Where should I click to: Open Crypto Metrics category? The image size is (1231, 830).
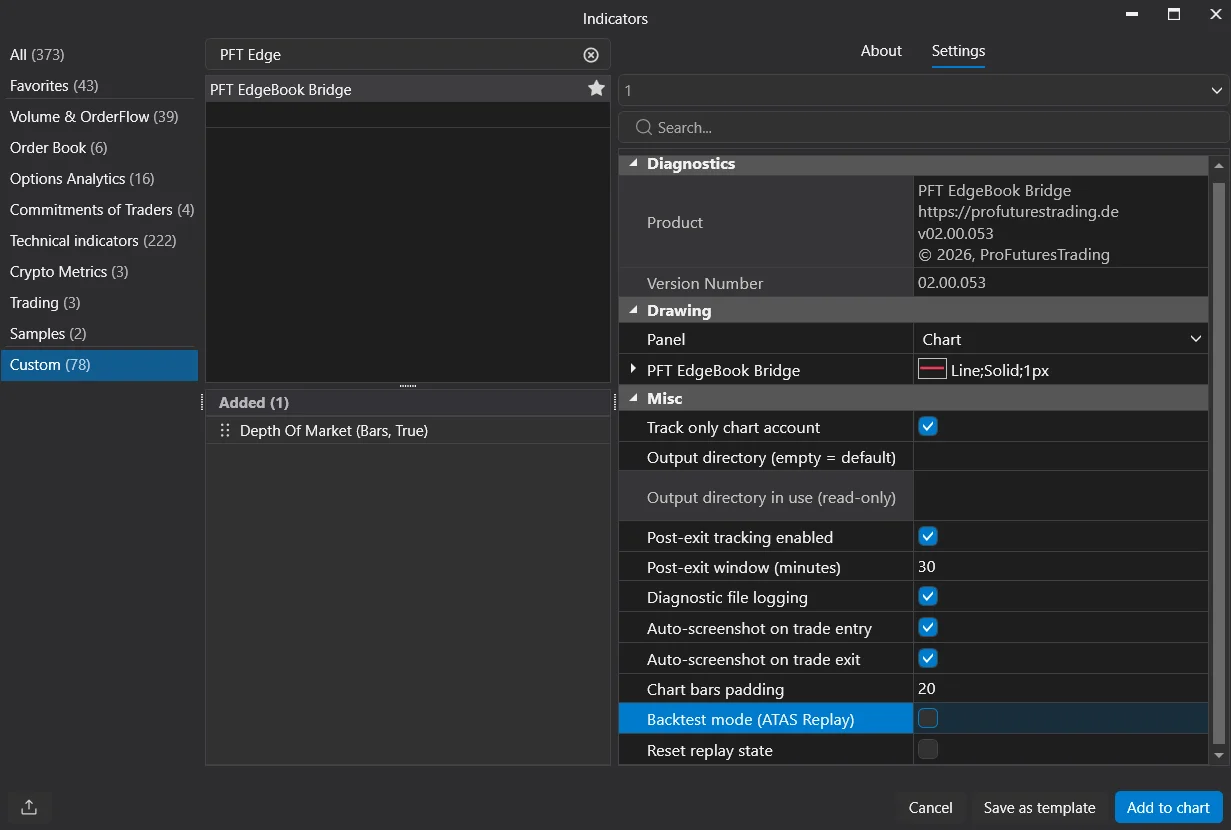pyautogui.click(x=99, y=272)
